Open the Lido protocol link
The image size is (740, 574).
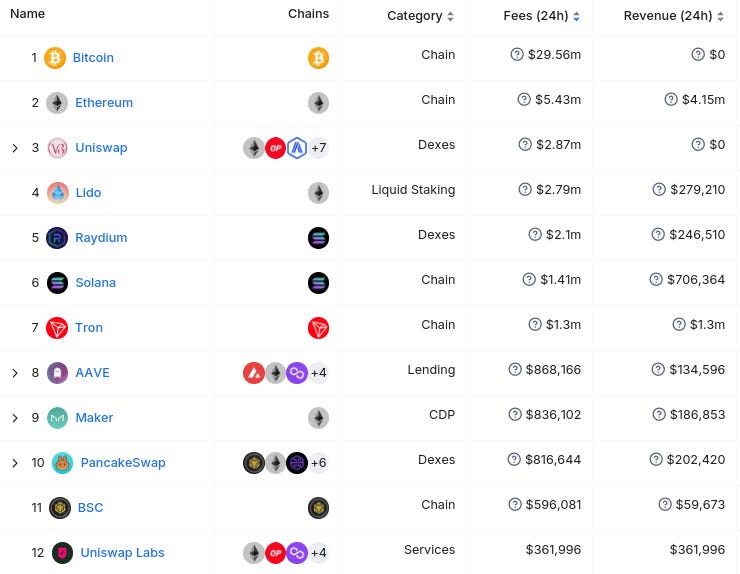point(88,193)
